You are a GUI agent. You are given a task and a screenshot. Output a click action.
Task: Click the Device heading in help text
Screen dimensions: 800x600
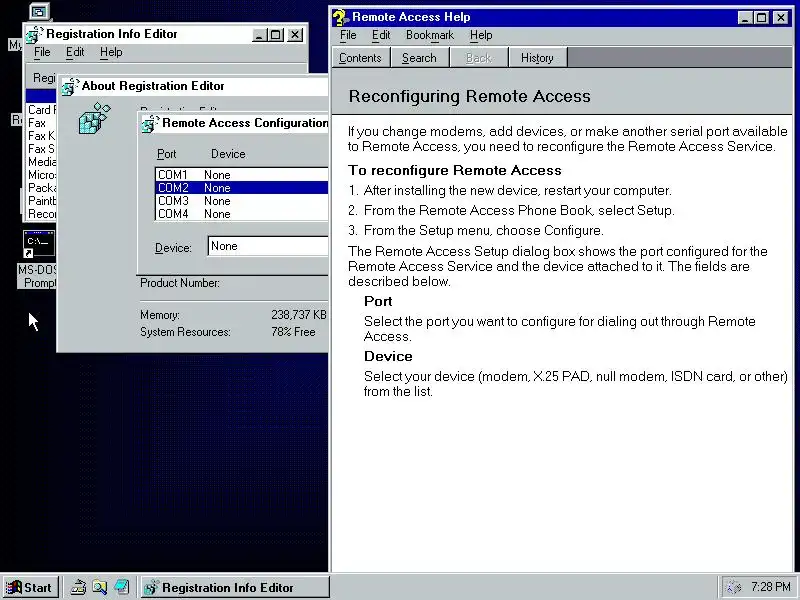(388, 356)
